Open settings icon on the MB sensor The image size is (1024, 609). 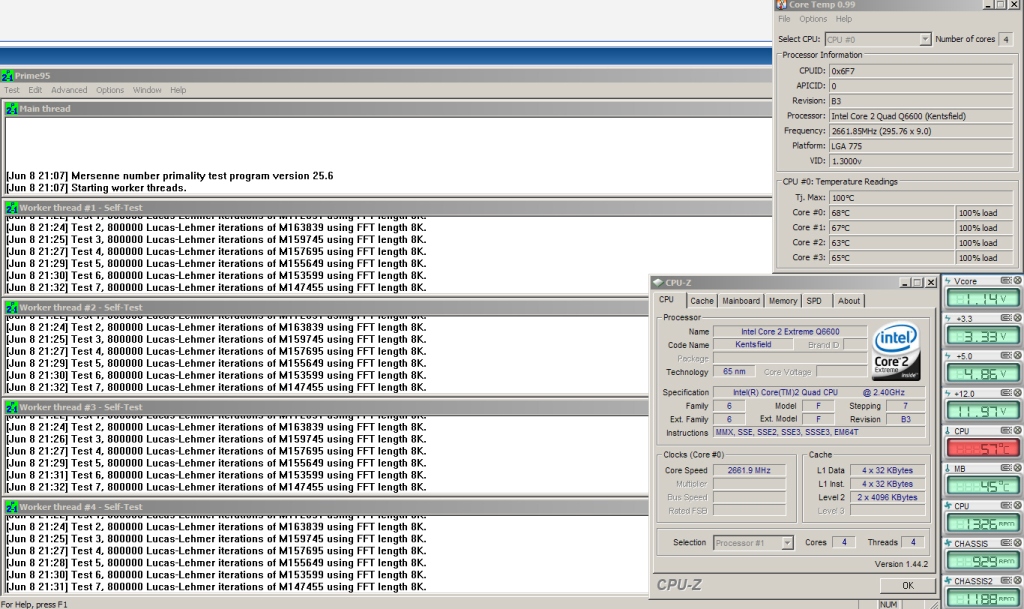coord(1006,468)
